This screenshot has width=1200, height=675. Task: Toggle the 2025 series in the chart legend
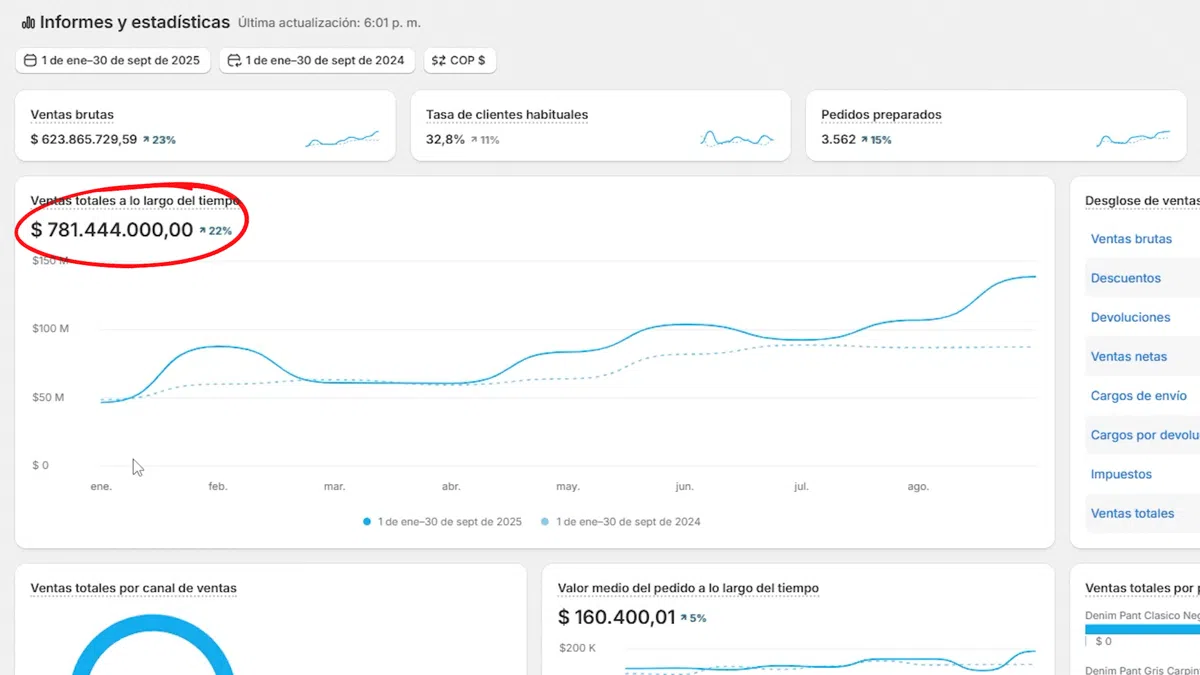click(442, 522)
